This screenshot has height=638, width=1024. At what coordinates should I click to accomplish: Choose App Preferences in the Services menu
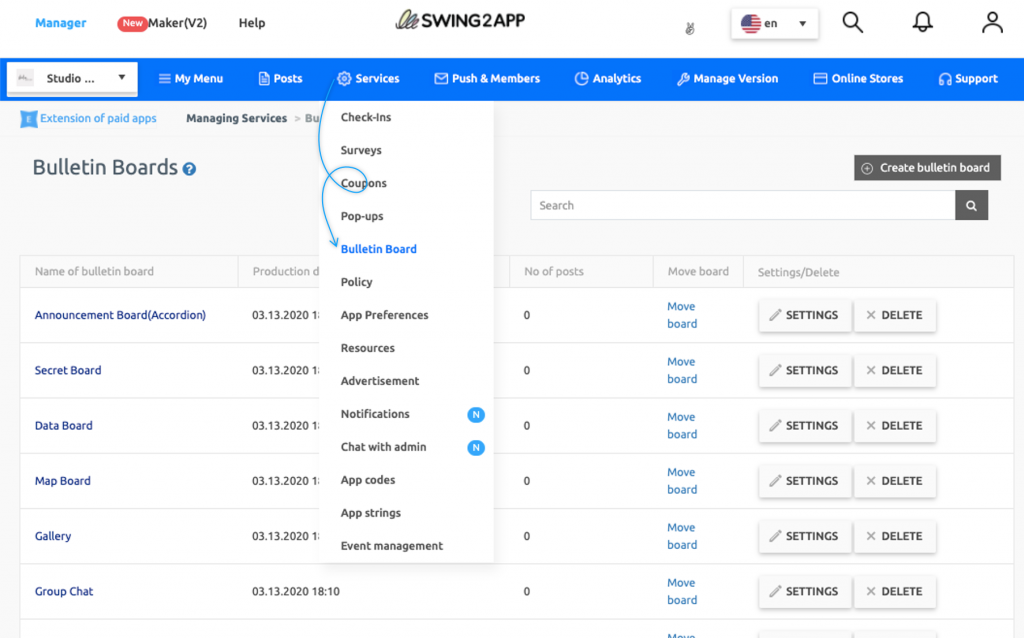point(384,315)
